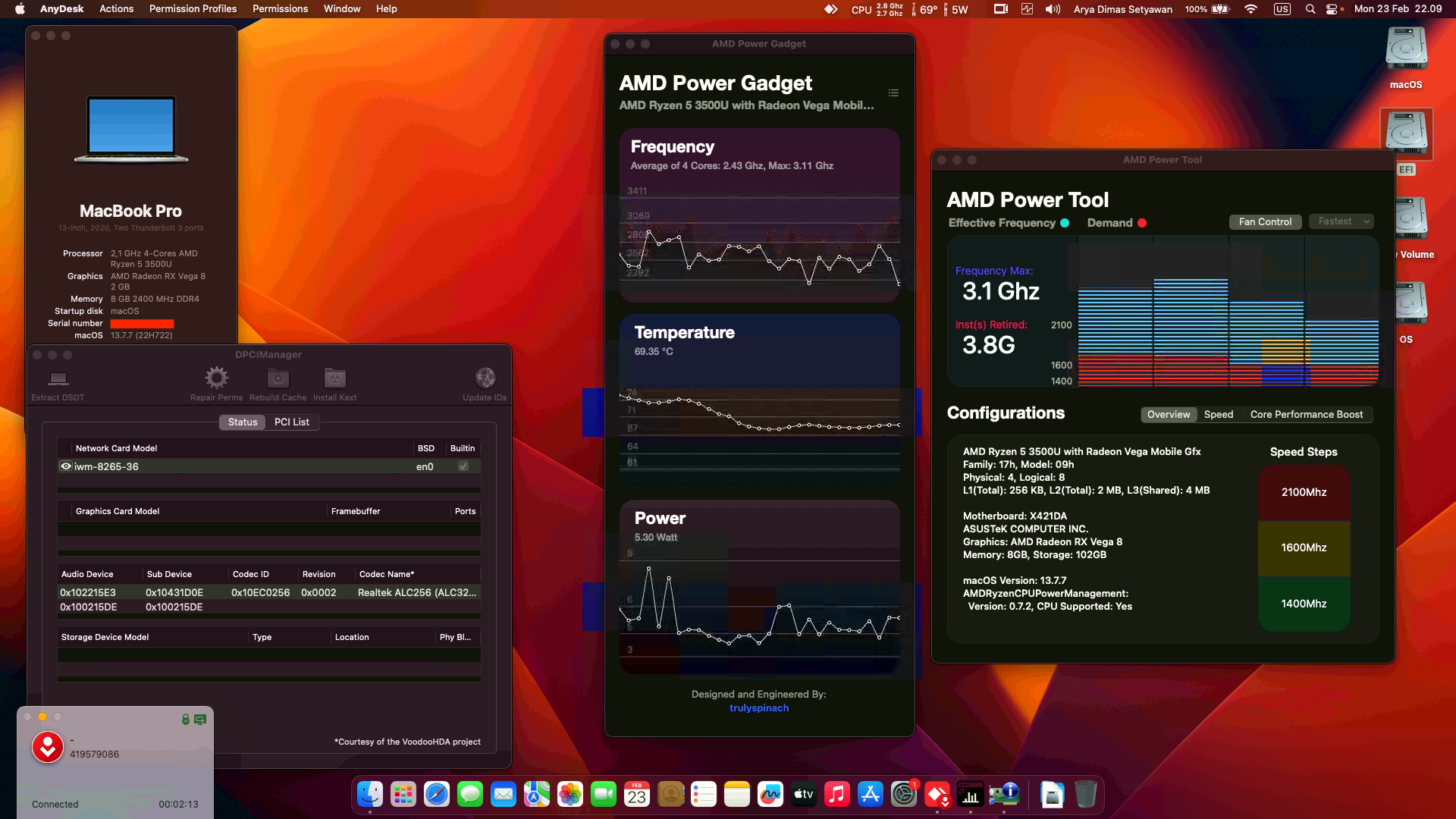Viewport: 1456px width, 819px height.
Task: Click the 1400Mhz speed step
Action: point(1304,604)
